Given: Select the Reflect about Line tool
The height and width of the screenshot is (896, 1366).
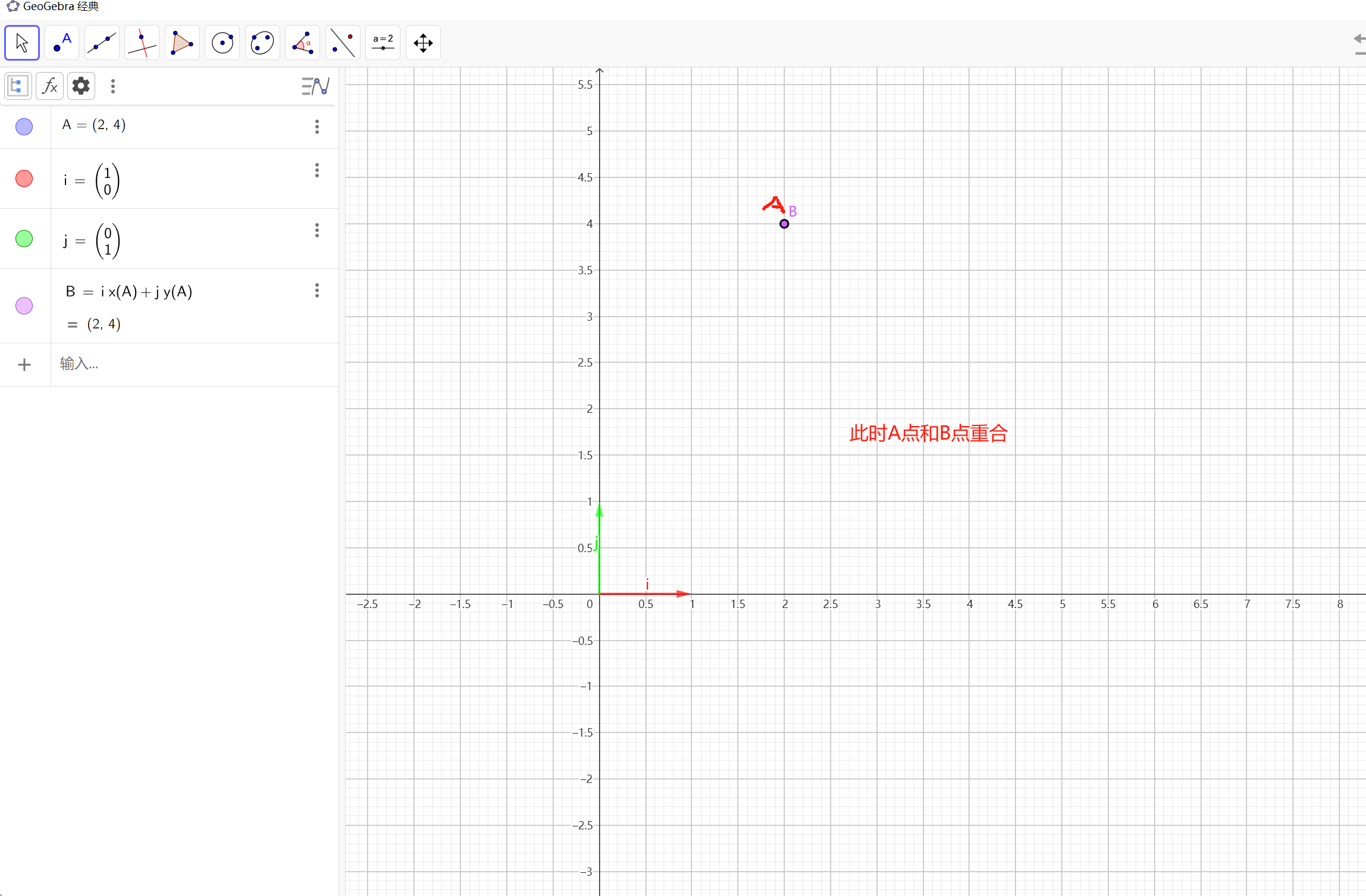Looking at the screenshot, I should pyautogui.click(x=343, y=43).
